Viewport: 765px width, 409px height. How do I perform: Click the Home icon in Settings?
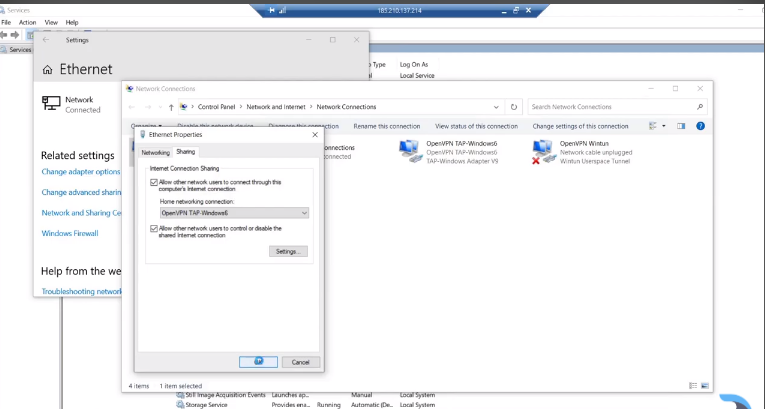pos(48,70)
